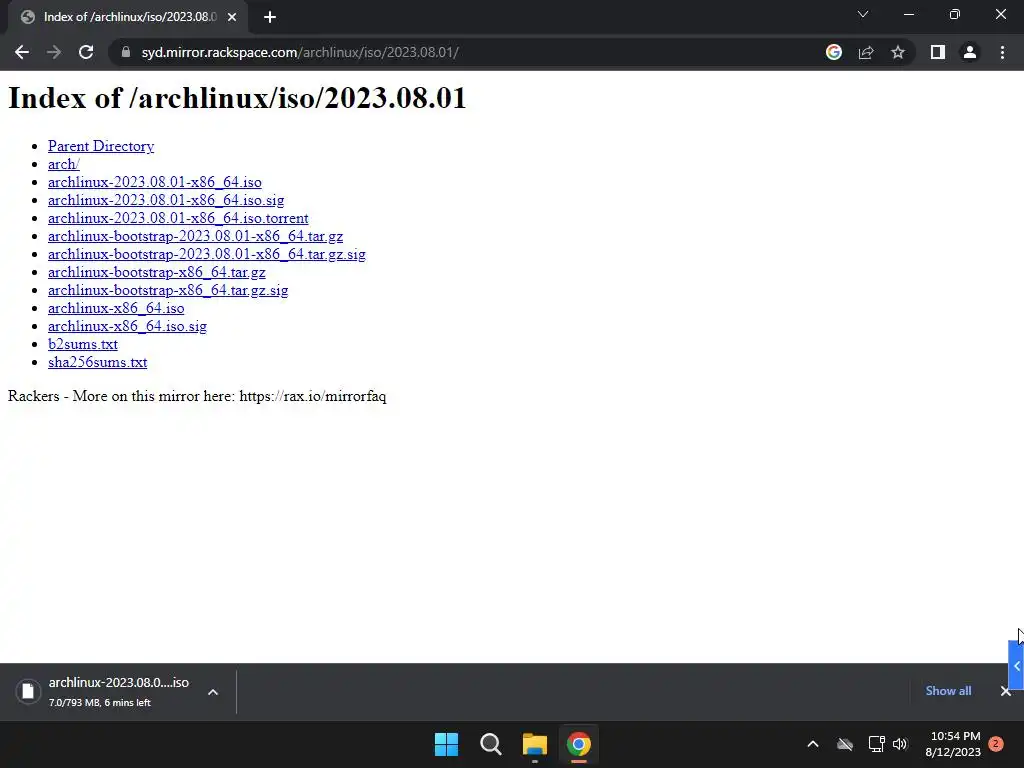Open the Chrome profile avatar
The width and height of the screenshot is (1024, 768).
970,52
